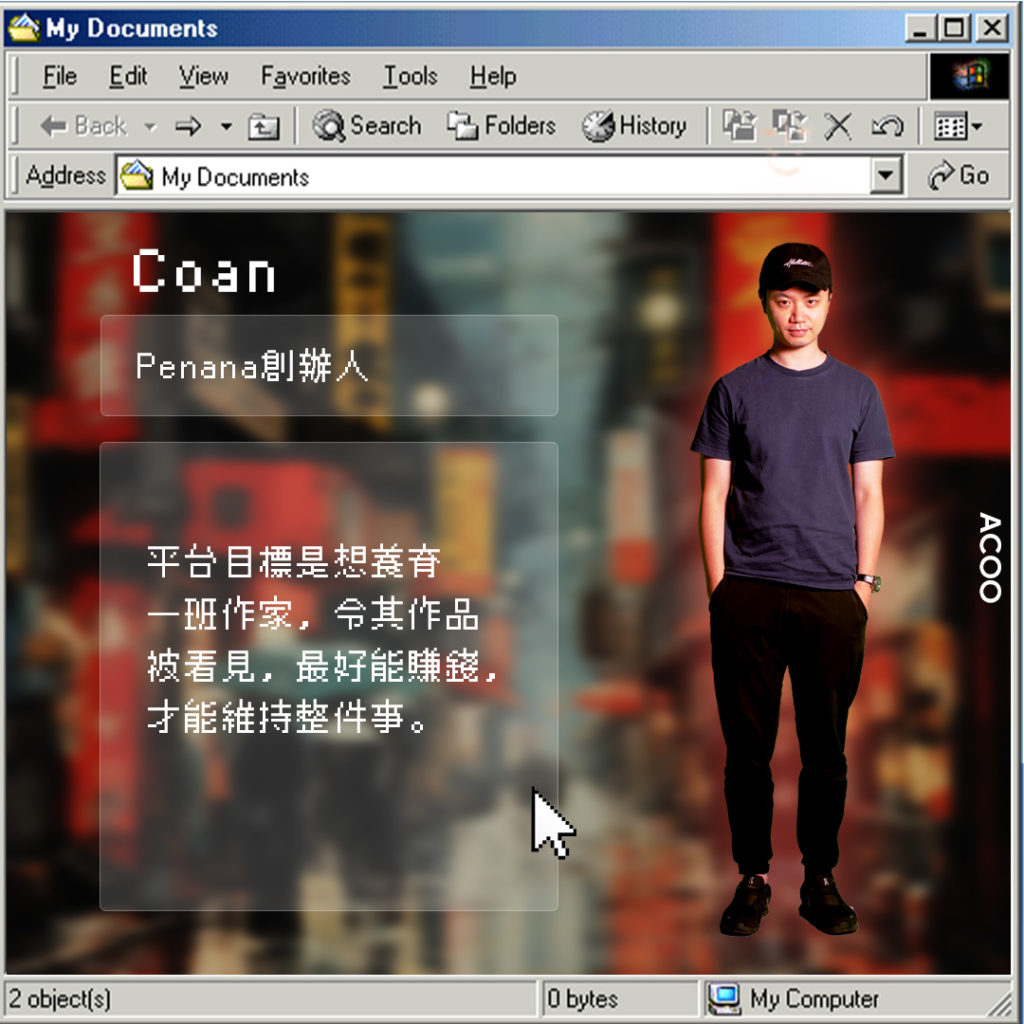Go up one folder level
The height and width of the screenshot is (1024, 1024).
[263, 126]
